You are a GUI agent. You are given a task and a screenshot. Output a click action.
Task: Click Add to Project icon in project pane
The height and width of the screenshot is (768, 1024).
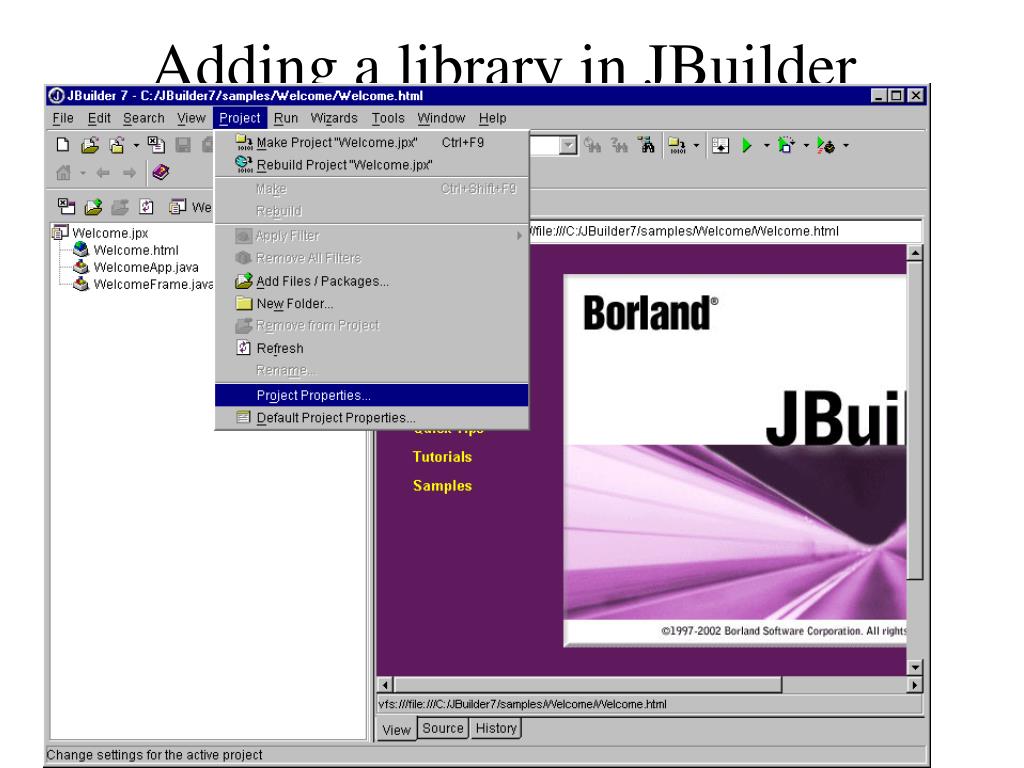coord(93,207)
